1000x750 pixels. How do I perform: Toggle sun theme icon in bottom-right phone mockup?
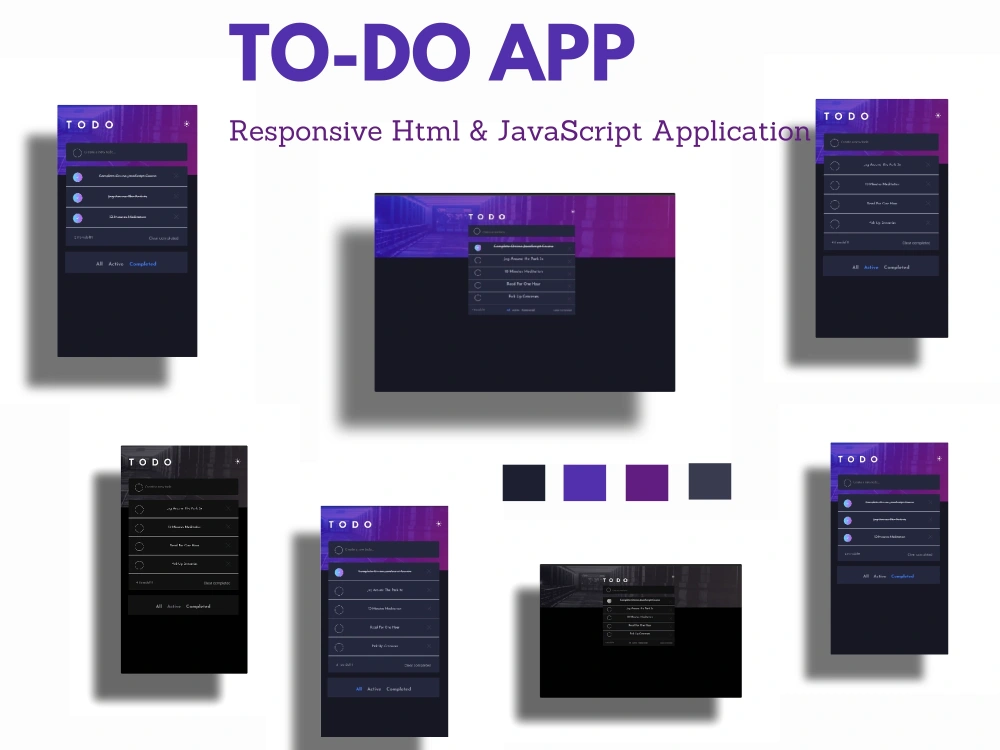point(939,458)
